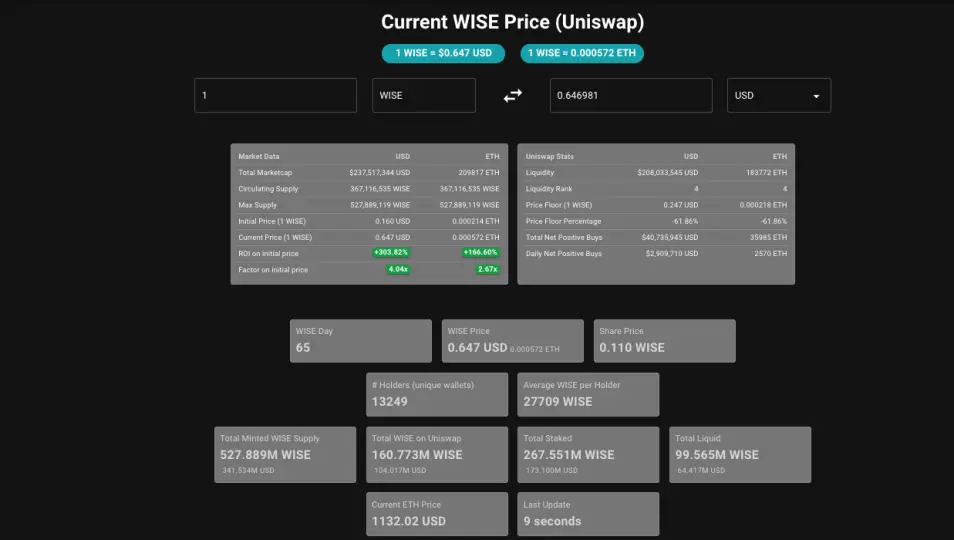Click Daily Net Positive Buys $2,909,710 USD
954x540 pixels.
pos(672,254)
